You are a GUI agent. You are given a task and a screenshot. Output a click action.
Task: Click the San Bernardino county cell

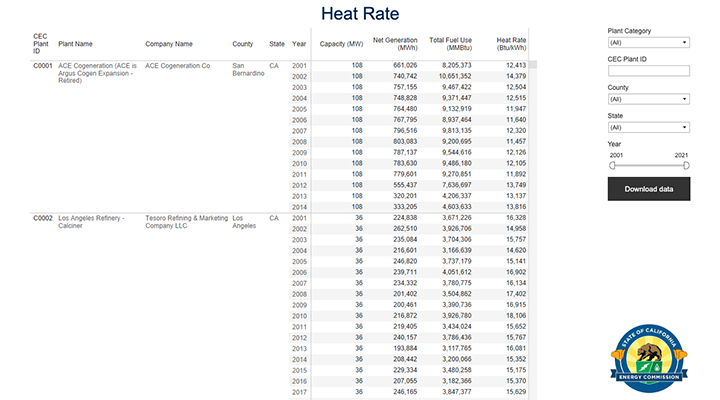248,69
